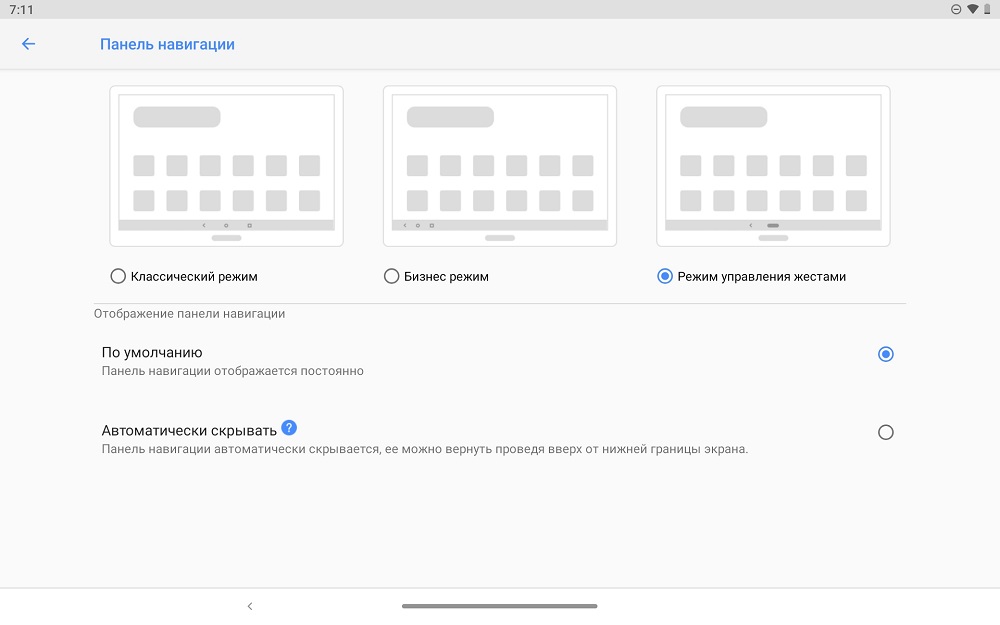Enable the По умолчанию radio option
Viewport: 1000px width, 625px height.
(885, 354)
